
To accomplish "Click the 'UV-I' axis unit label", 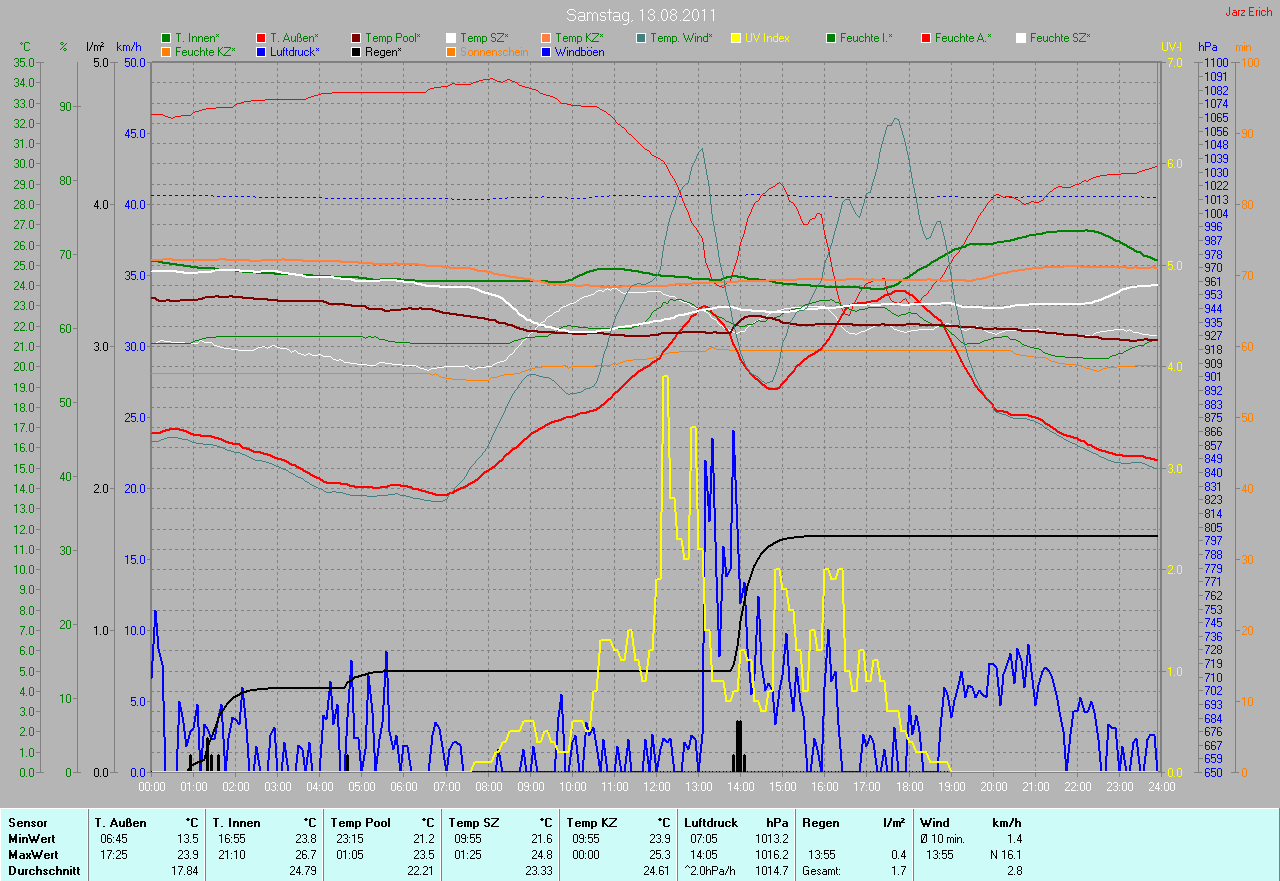I will pyautogui.click(x=1170, y=47).
